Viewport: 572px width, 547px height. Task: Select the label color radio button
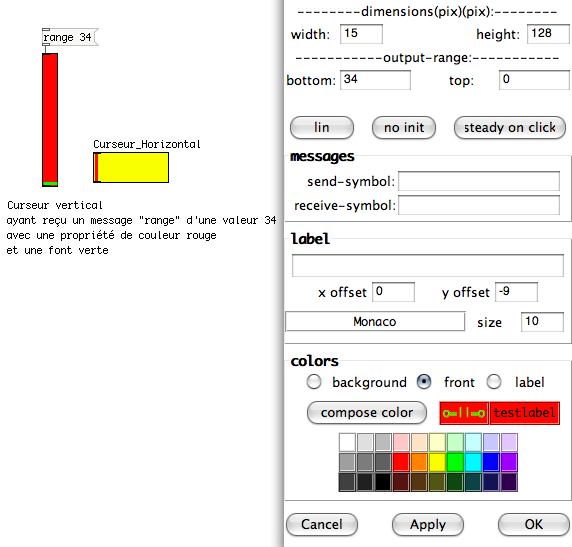tap(494, 382)
